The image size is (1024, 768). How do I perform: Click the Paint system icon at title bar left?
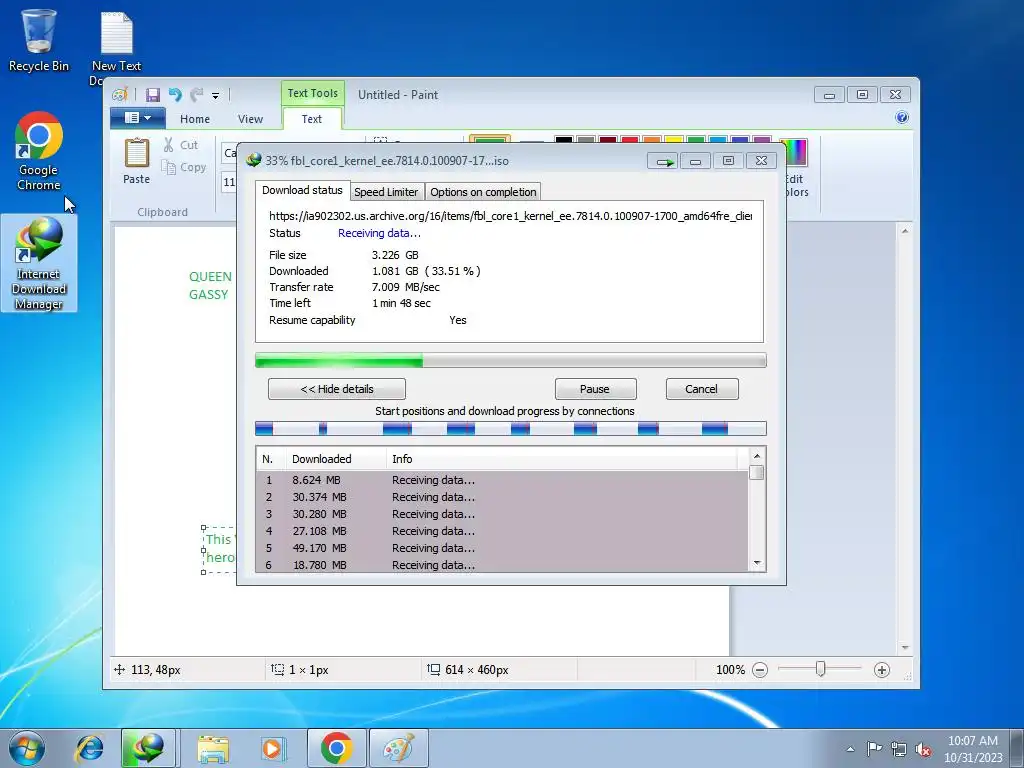[120, 95]
